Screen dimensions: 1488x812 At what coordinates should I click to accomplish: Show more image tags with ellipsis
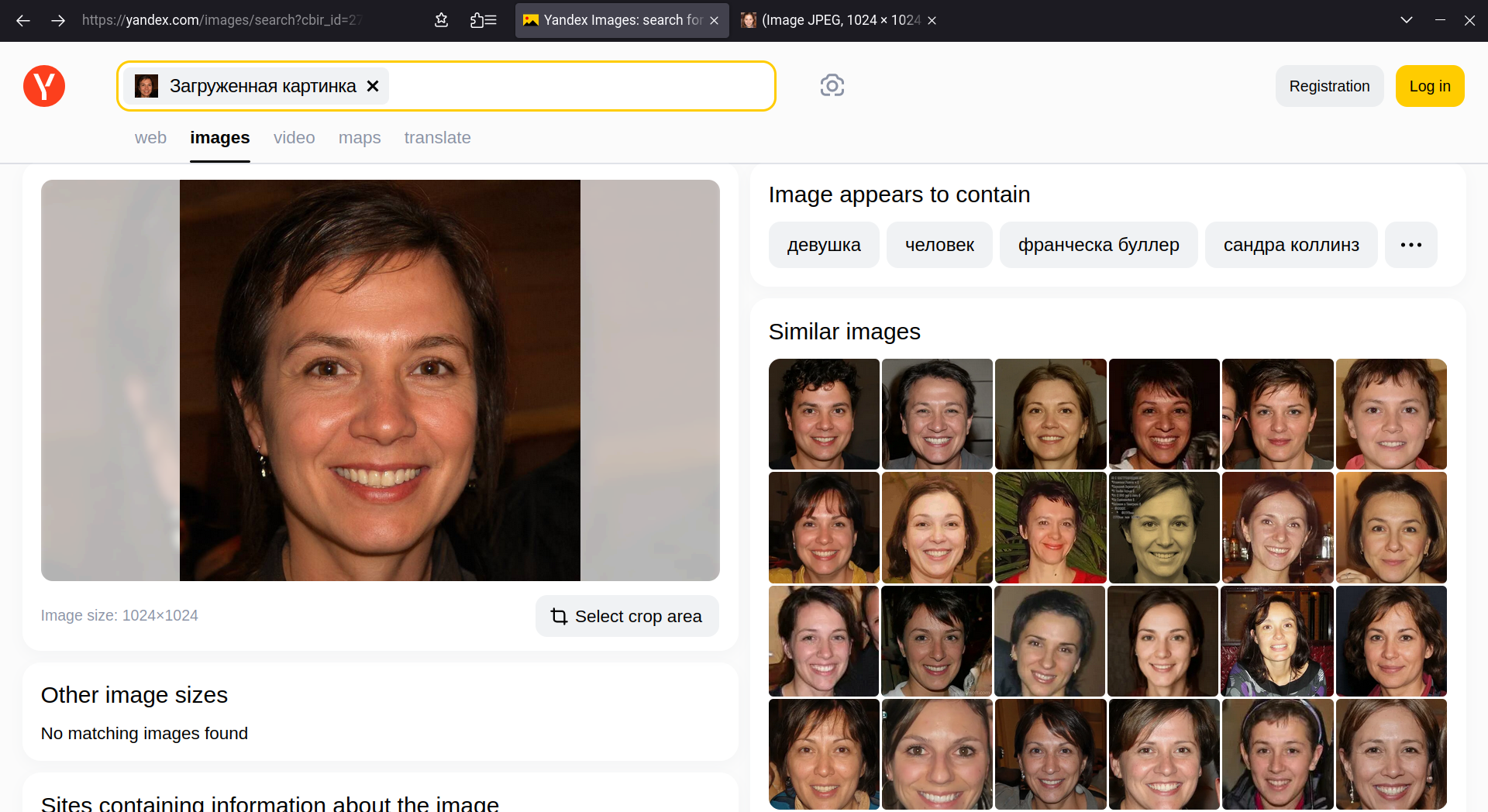[1410, 245]
